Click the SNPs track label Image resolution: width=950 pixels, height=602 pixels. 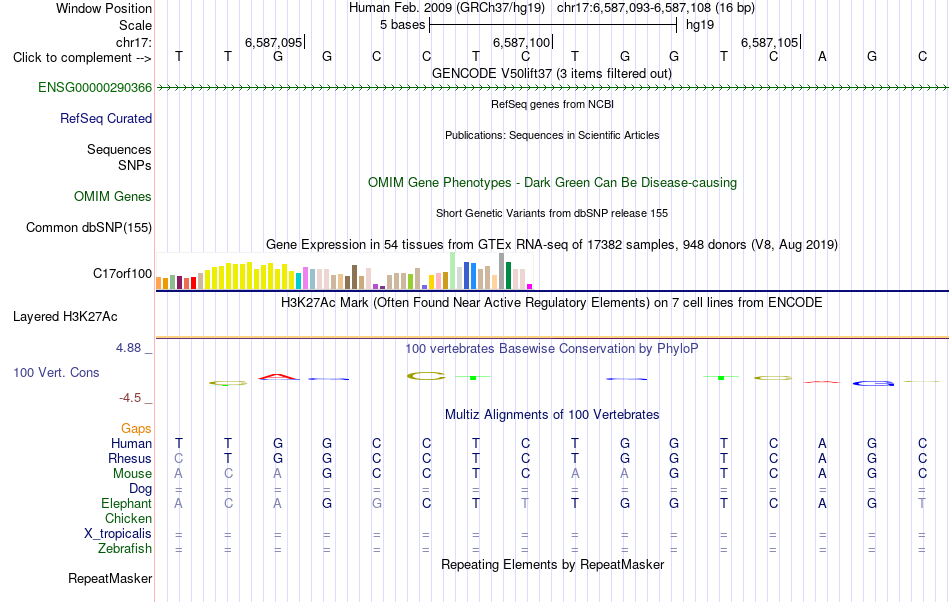pos(135,165)
